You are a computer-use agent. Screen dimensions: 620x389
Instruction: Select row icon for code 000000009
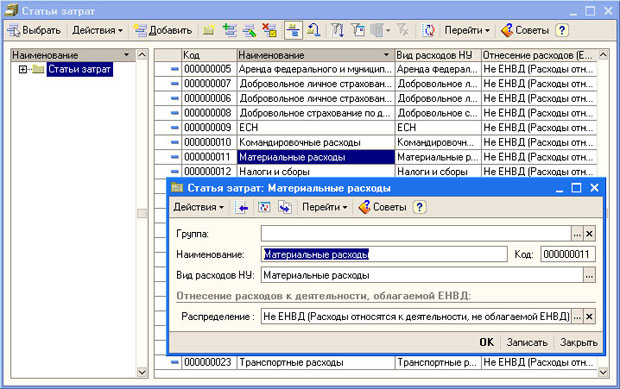click(x=174, y=128)
